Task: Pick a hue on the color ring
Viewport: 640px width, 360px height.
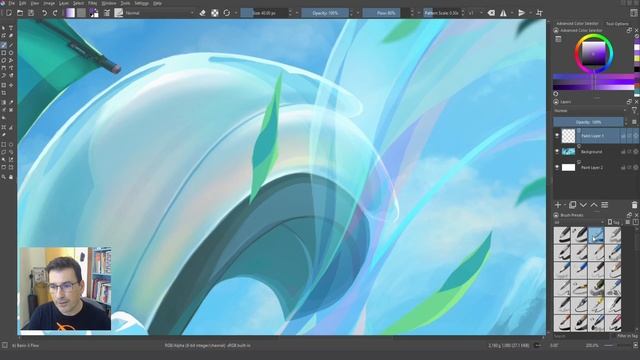Action: [594, 37]
